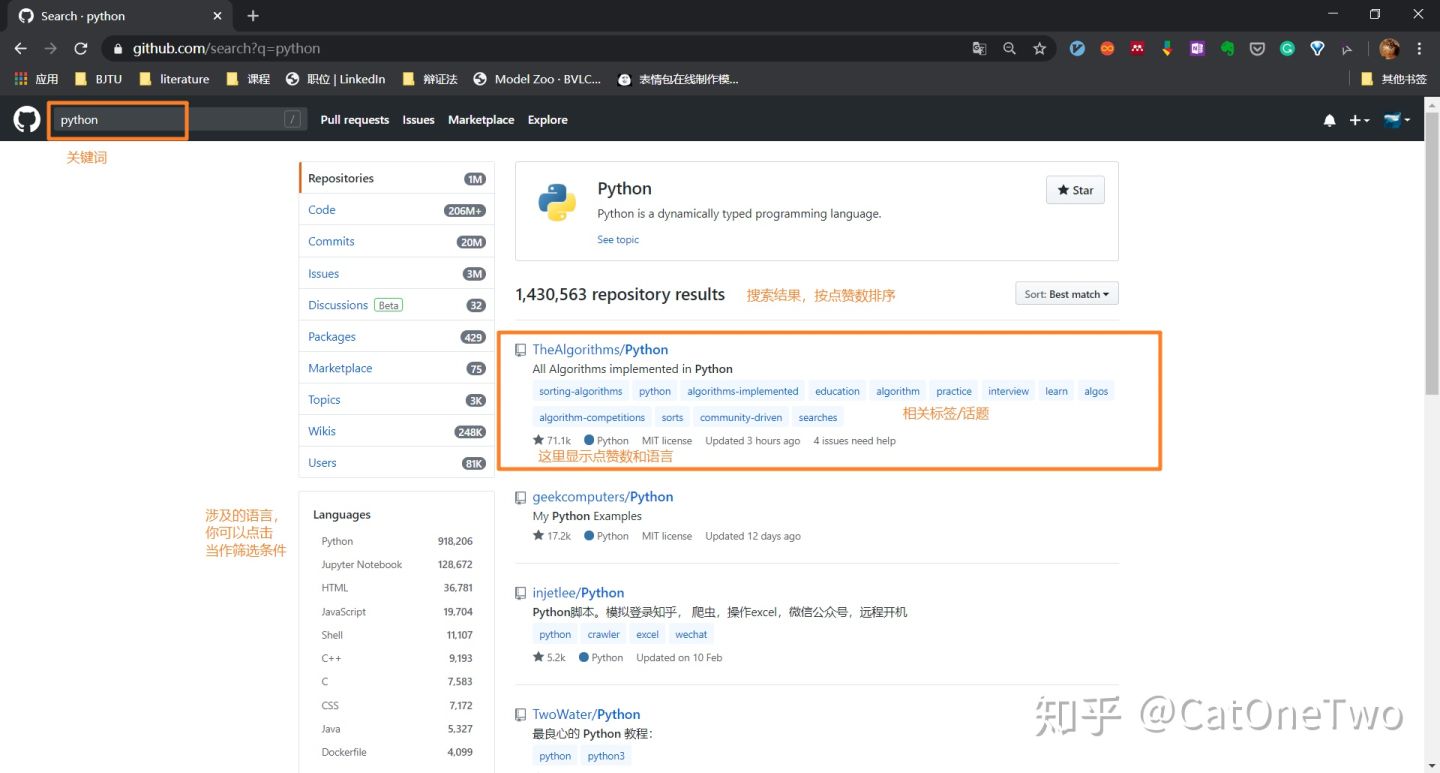Open a new browser tab with plus
Image resolution: width=1440 pixels, height=773 pixels.
(253, 16)
